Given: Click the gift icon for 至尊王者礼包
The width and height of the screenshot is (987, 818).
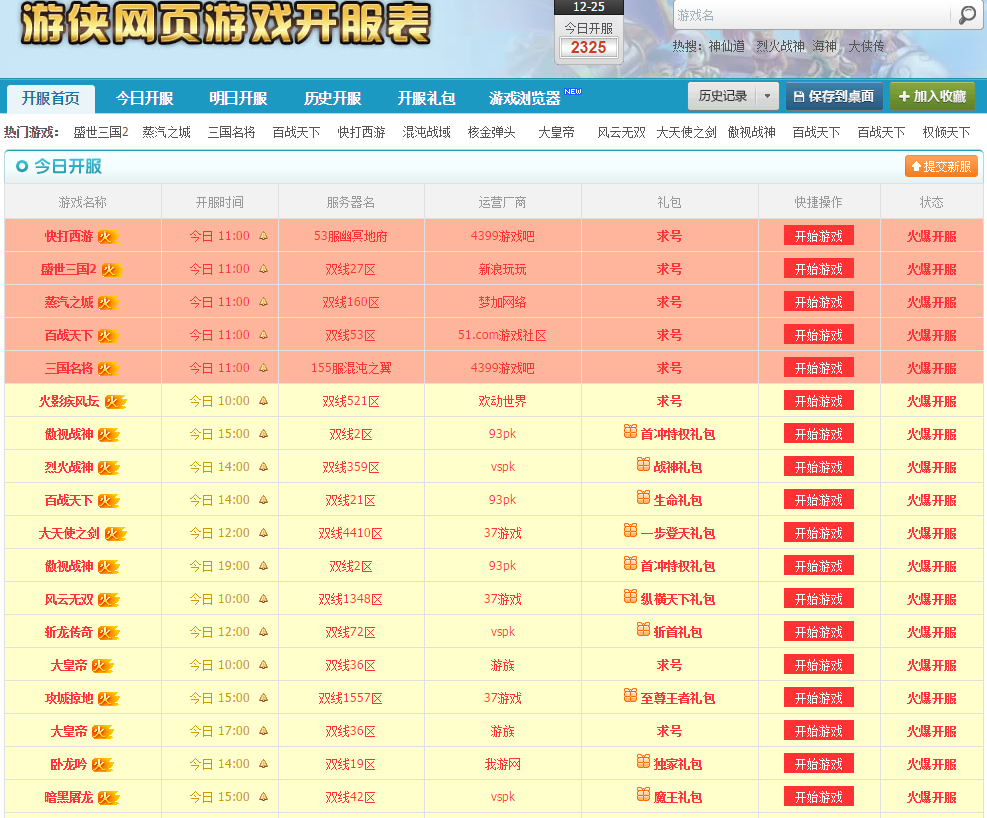Looking at the screenshot, I should pos(630,695).
